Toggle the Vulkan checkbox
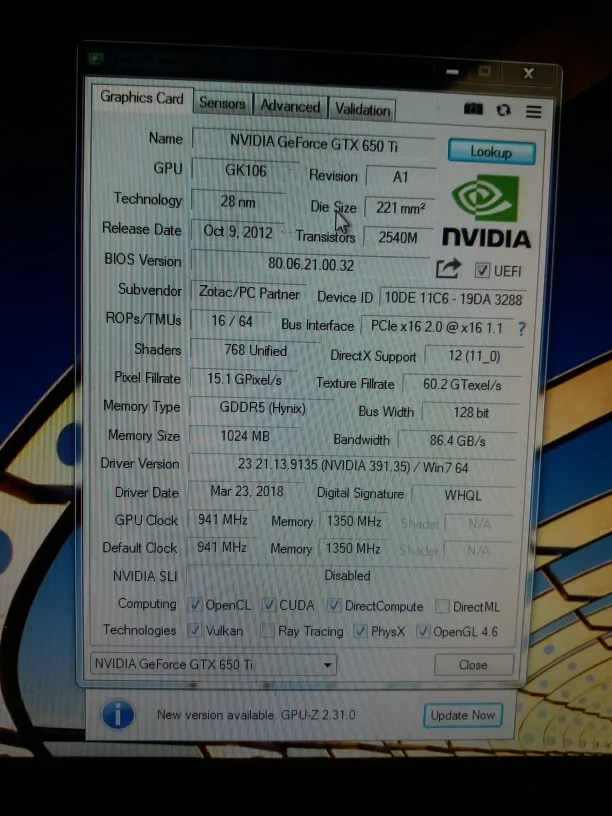The width and height of the screenshot is (612, 816). (194, 630)
